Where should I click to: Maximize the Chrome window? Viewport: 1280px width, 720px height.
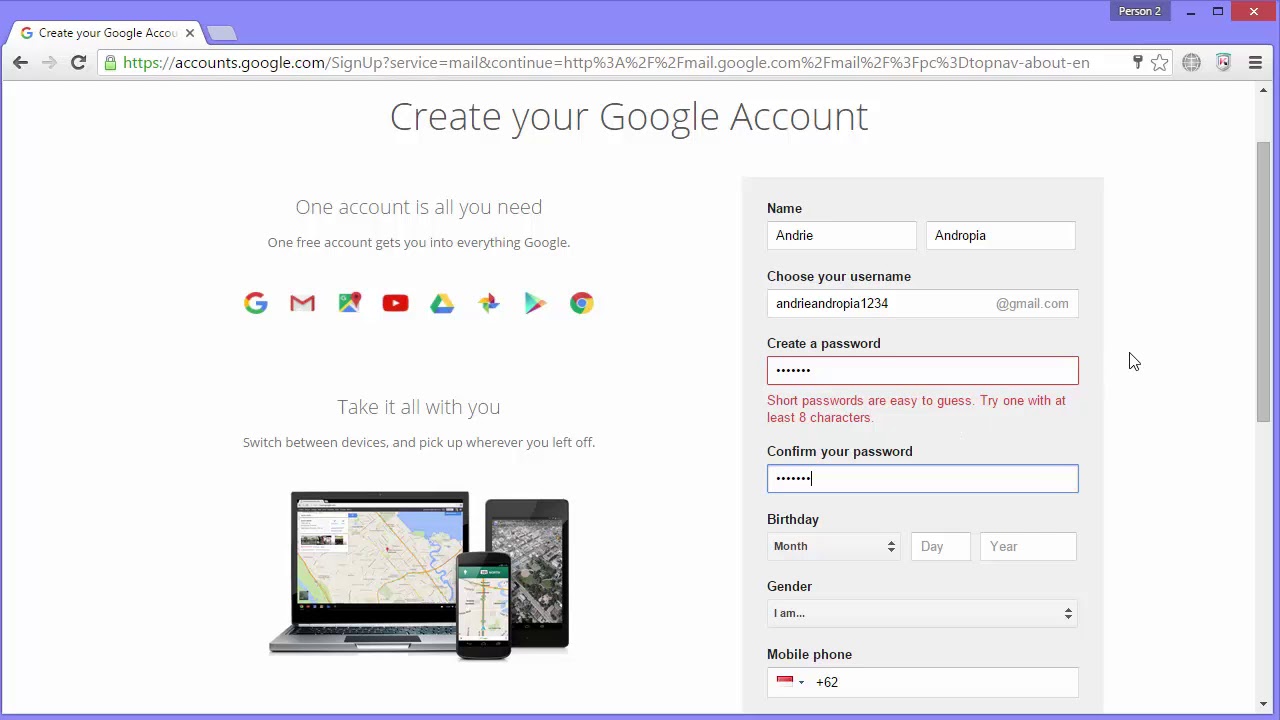tap(1218, 11)
